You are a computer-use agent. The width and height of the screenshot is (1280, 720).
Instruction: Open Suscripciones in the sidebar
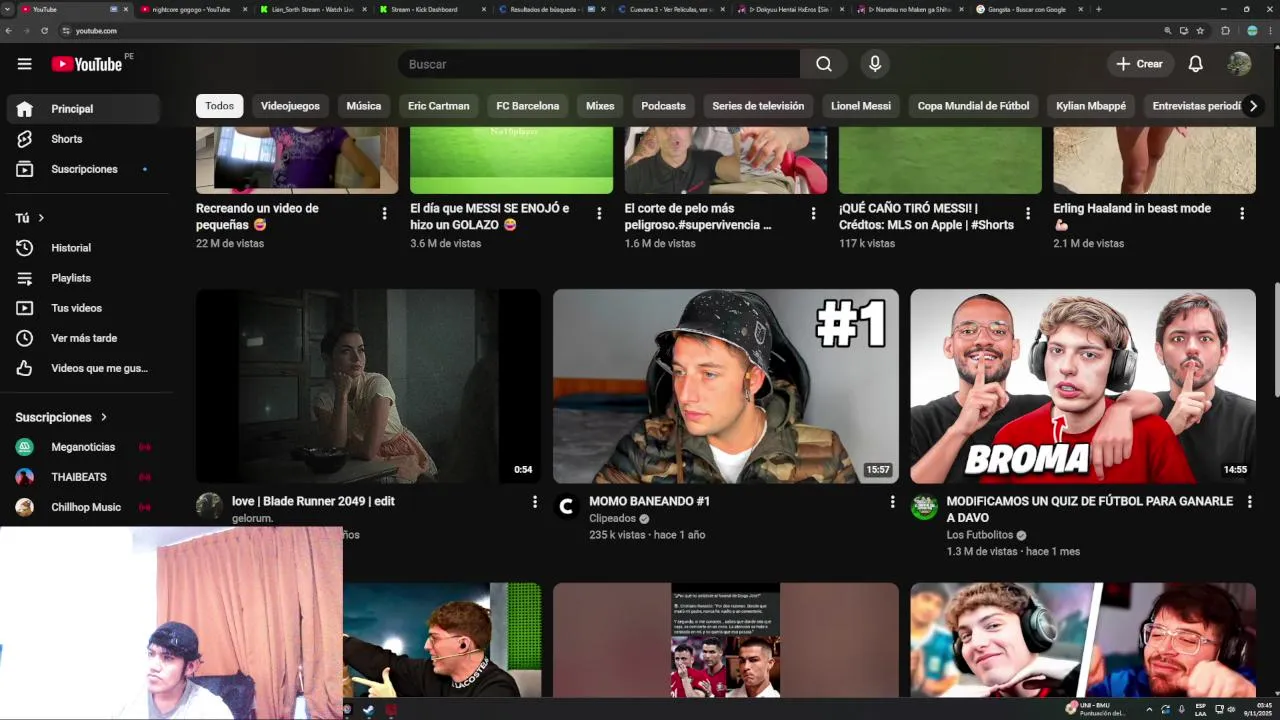pyautogui.click(x=82, y=169)
